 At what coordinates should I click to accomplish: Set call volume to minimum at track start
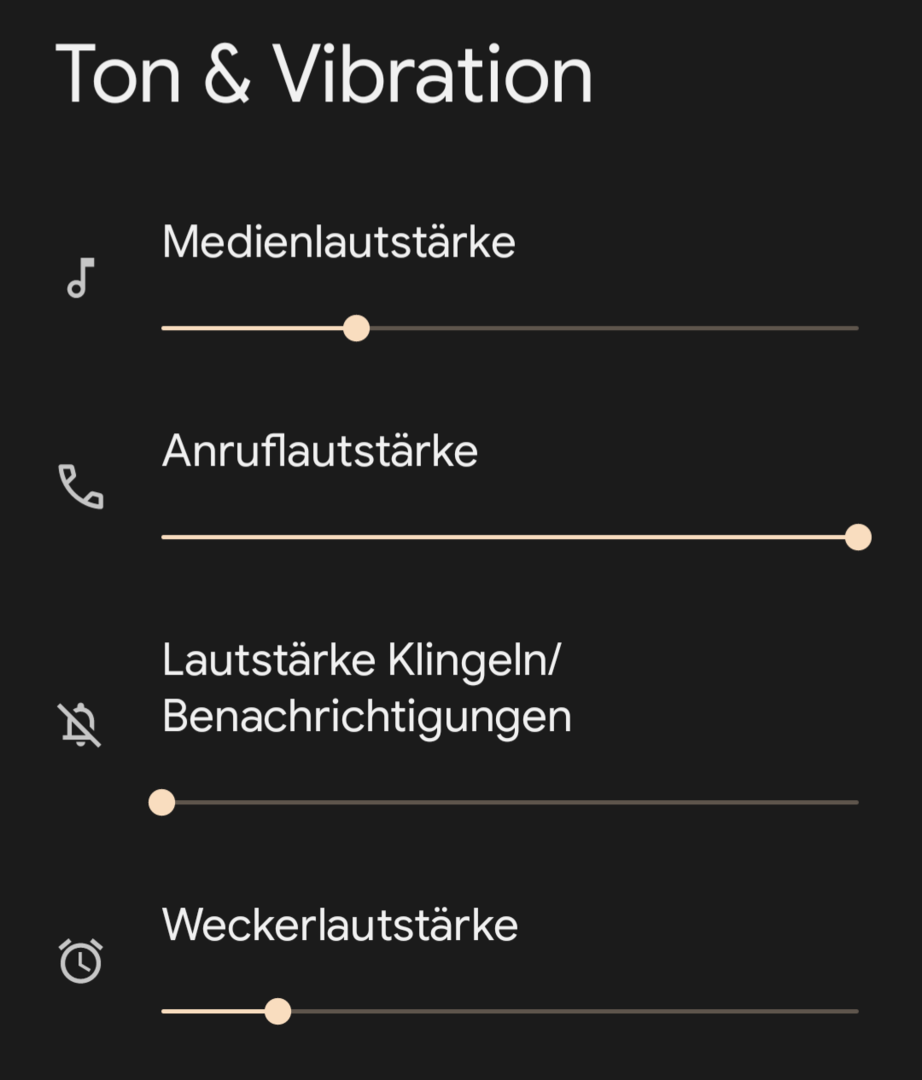(x=164, y=538)
